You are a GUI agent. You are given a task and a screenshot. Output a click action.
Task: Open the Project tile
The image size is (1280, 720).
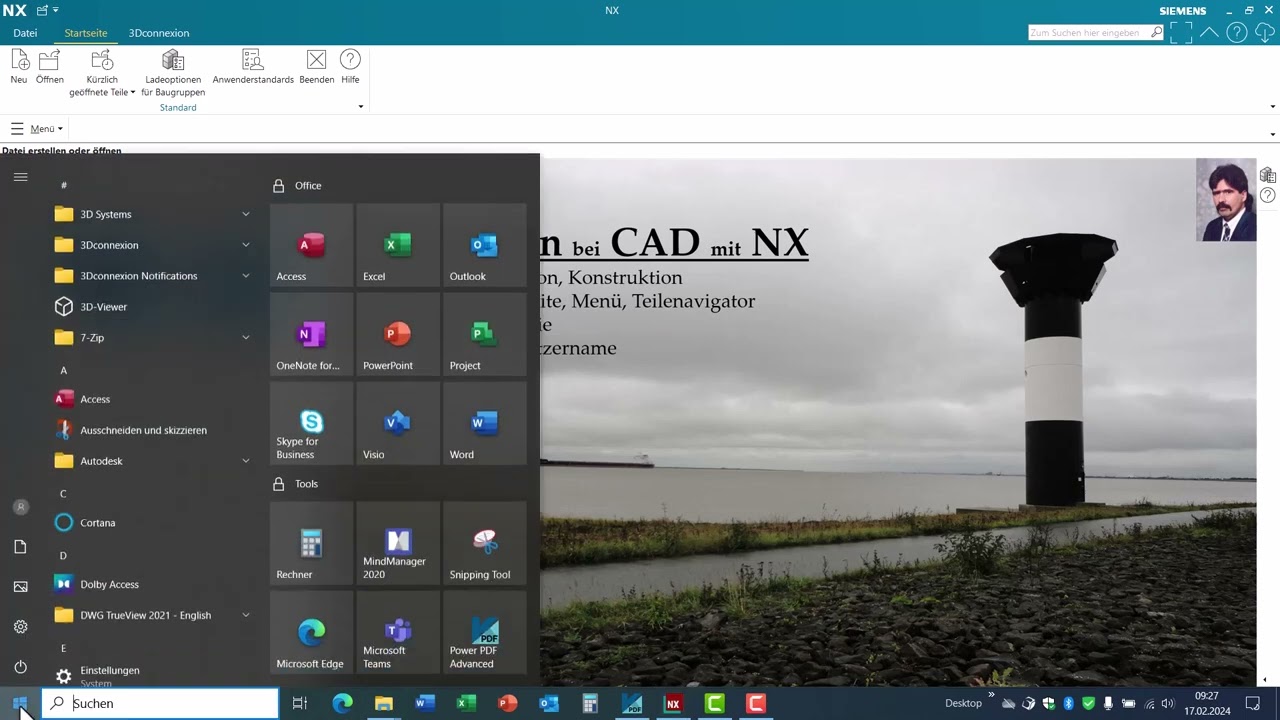point(484,334)
